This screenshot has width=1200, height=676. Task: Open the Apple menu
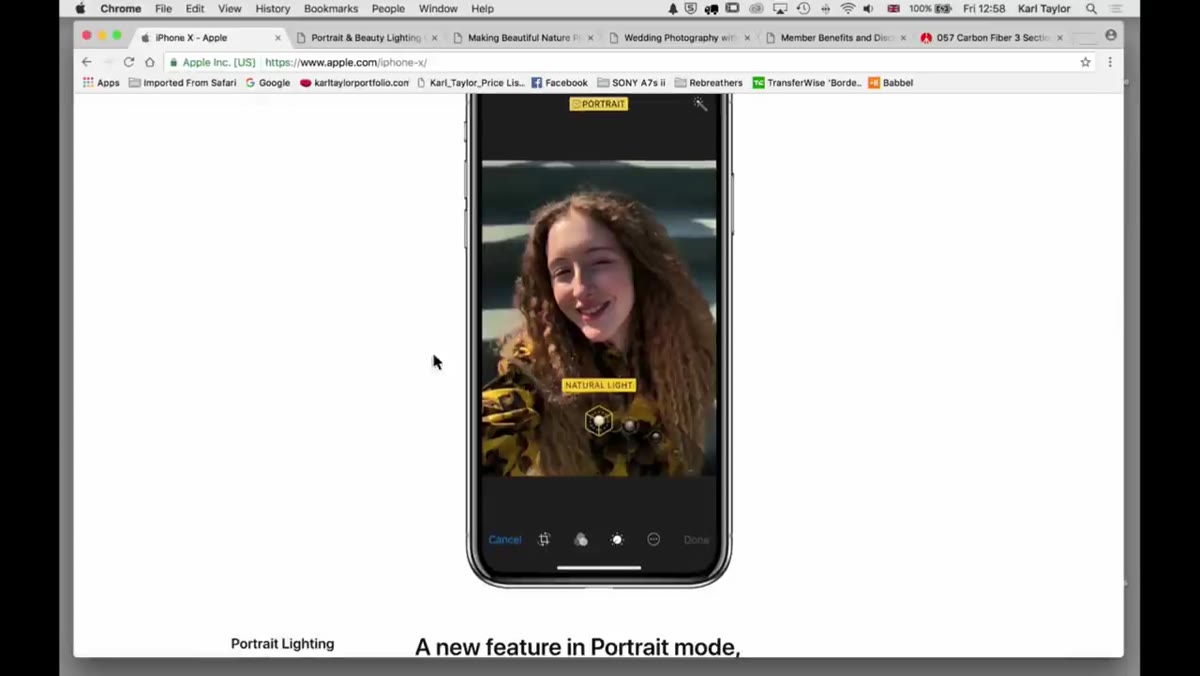pyautogui.click(x=80, y=9)
